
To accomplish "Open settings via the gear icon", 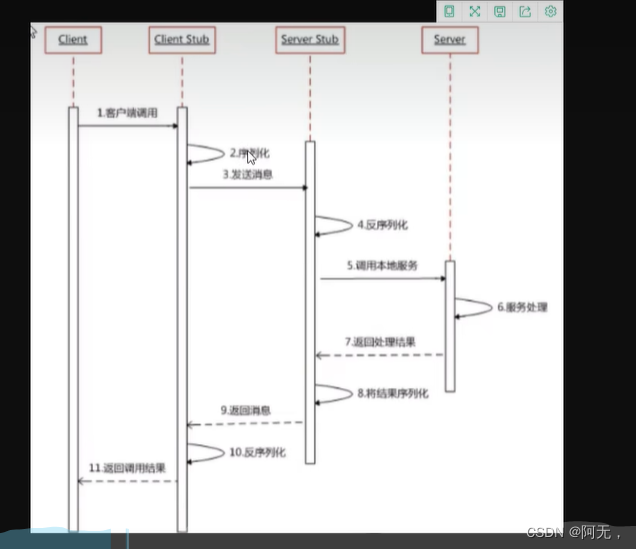I will pos(550,11).
